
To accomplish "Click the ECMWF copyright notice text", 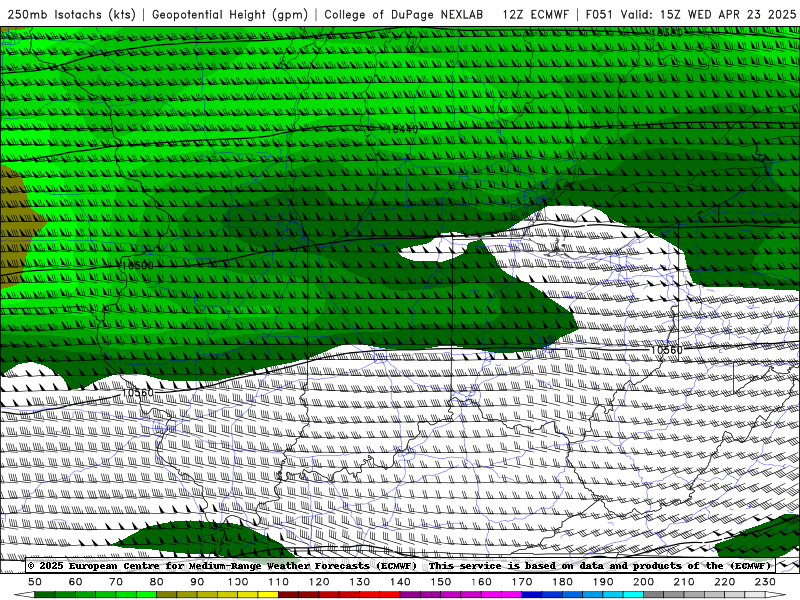I will click(222, 565).
